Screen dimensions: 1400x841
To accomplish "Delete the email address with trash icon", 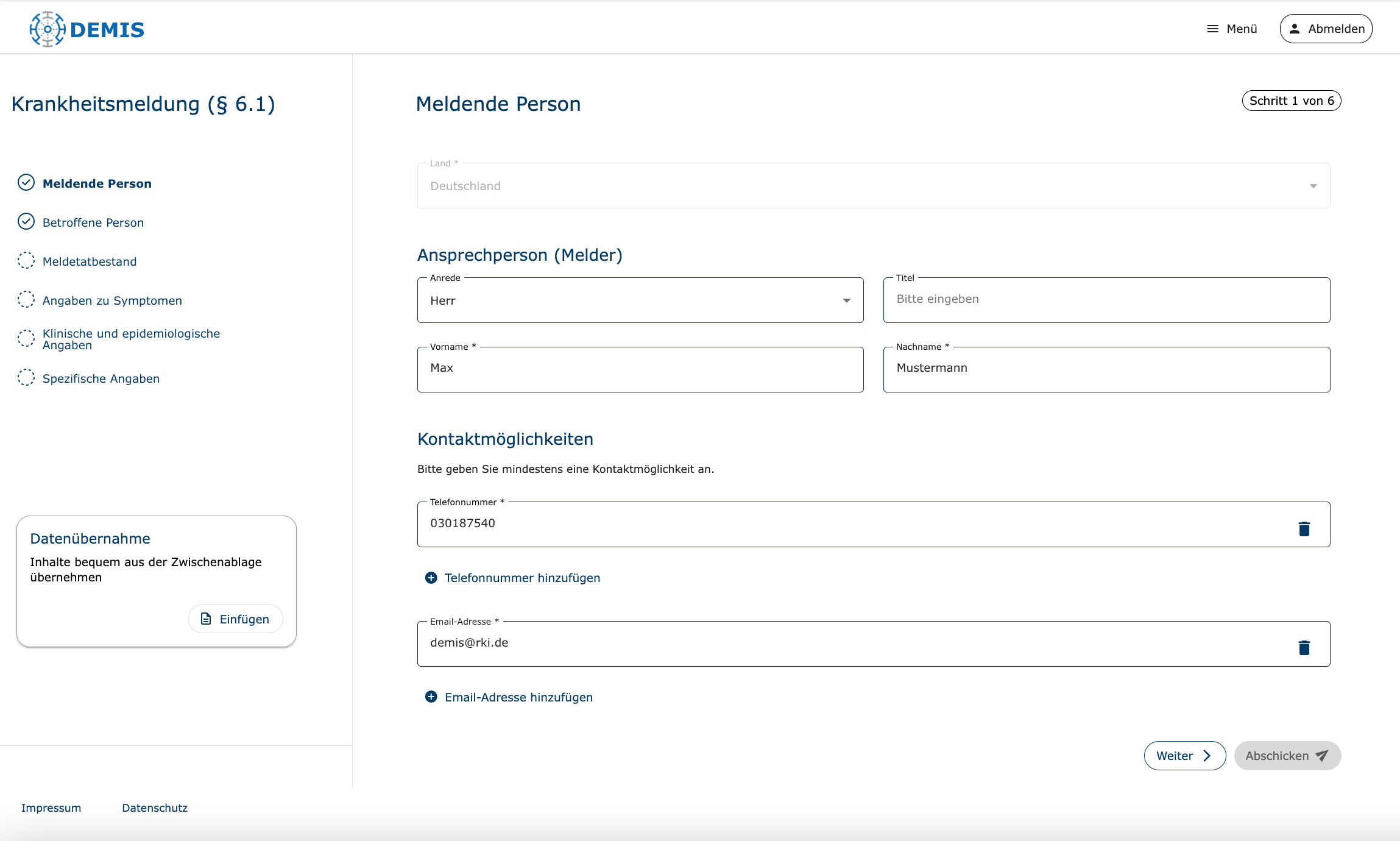I will click(x=1304, y=647).
